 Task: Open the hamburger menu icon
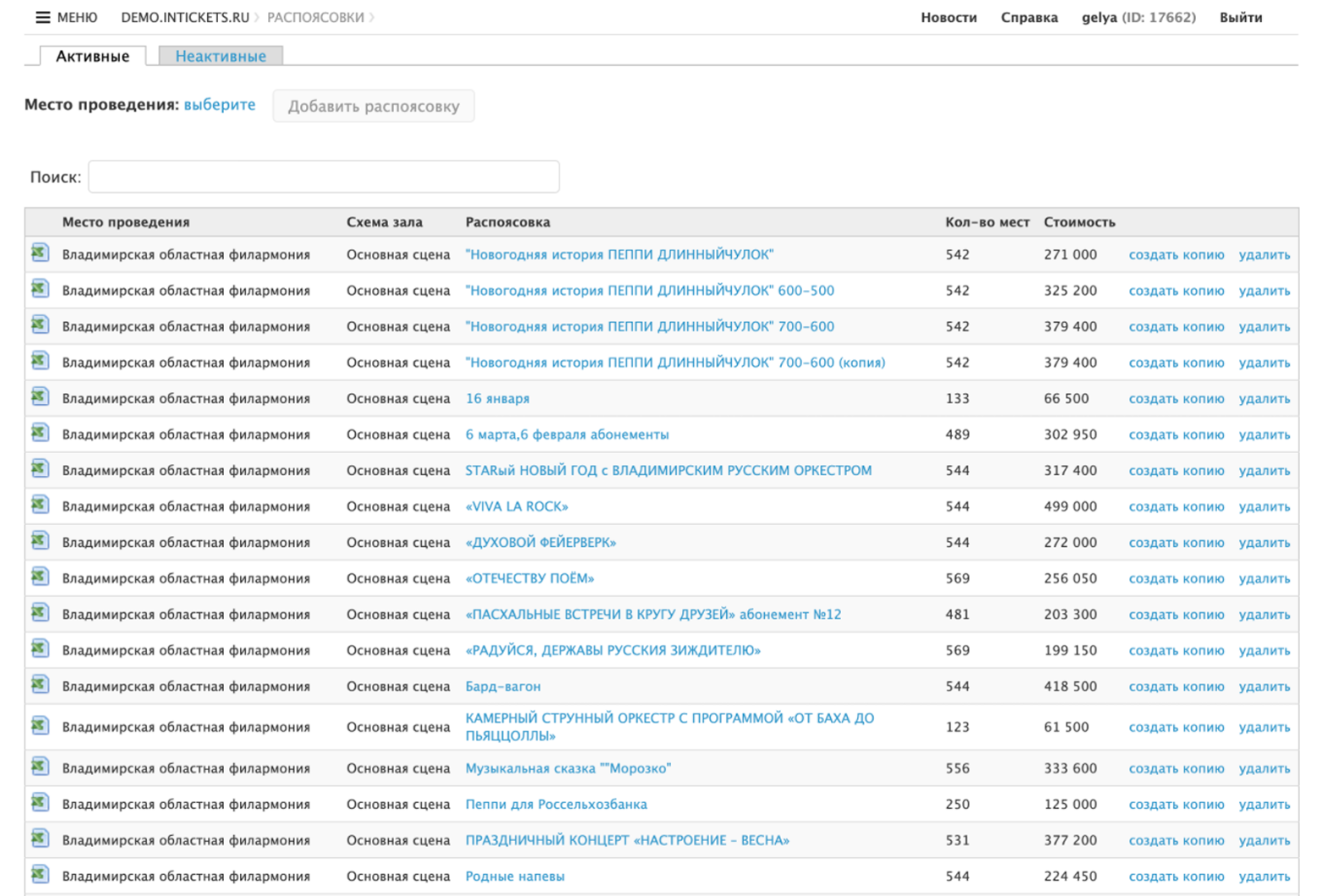(x=42, y=17)
